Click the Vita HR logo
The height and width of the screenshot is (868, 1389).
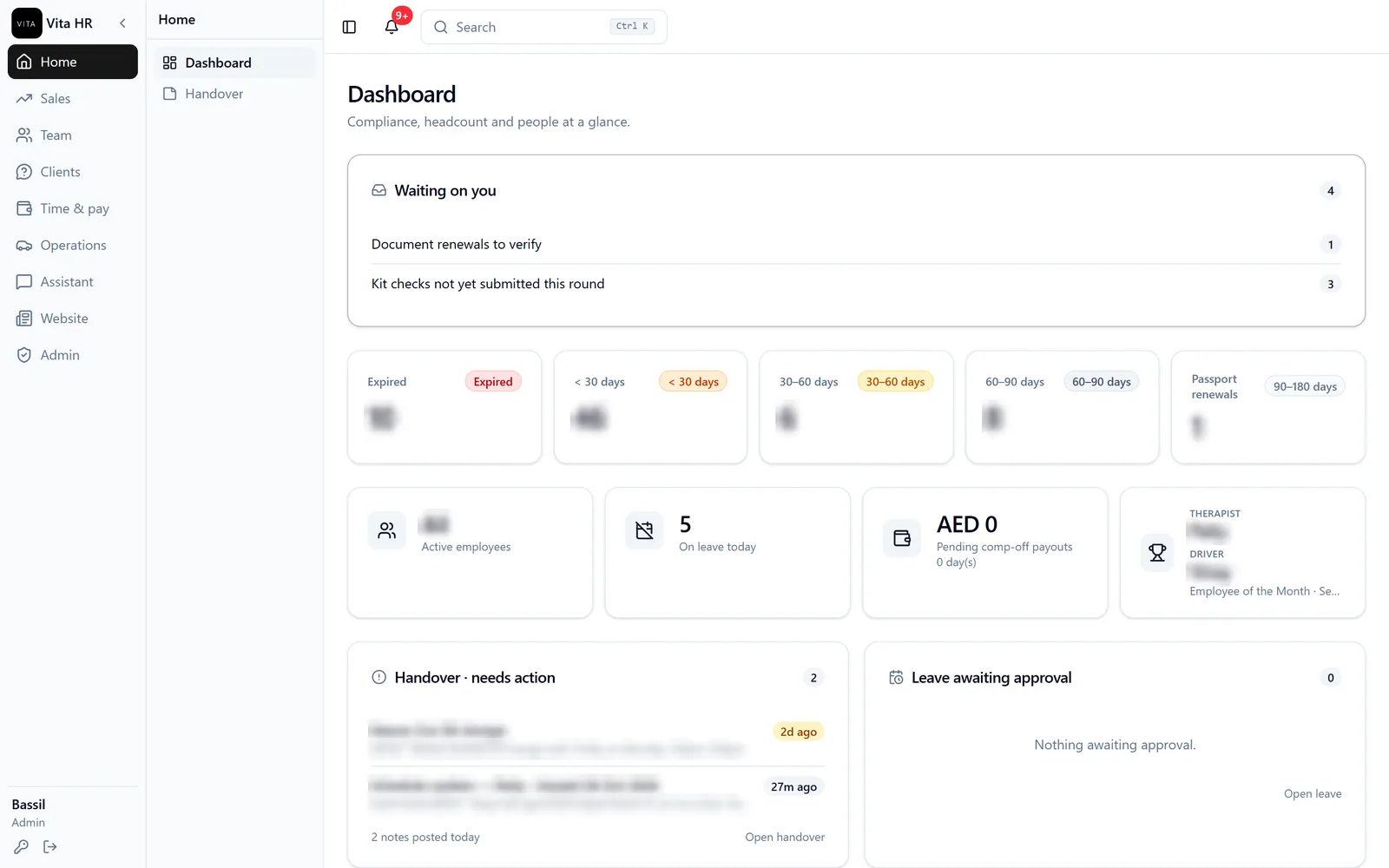click(26, 23)
